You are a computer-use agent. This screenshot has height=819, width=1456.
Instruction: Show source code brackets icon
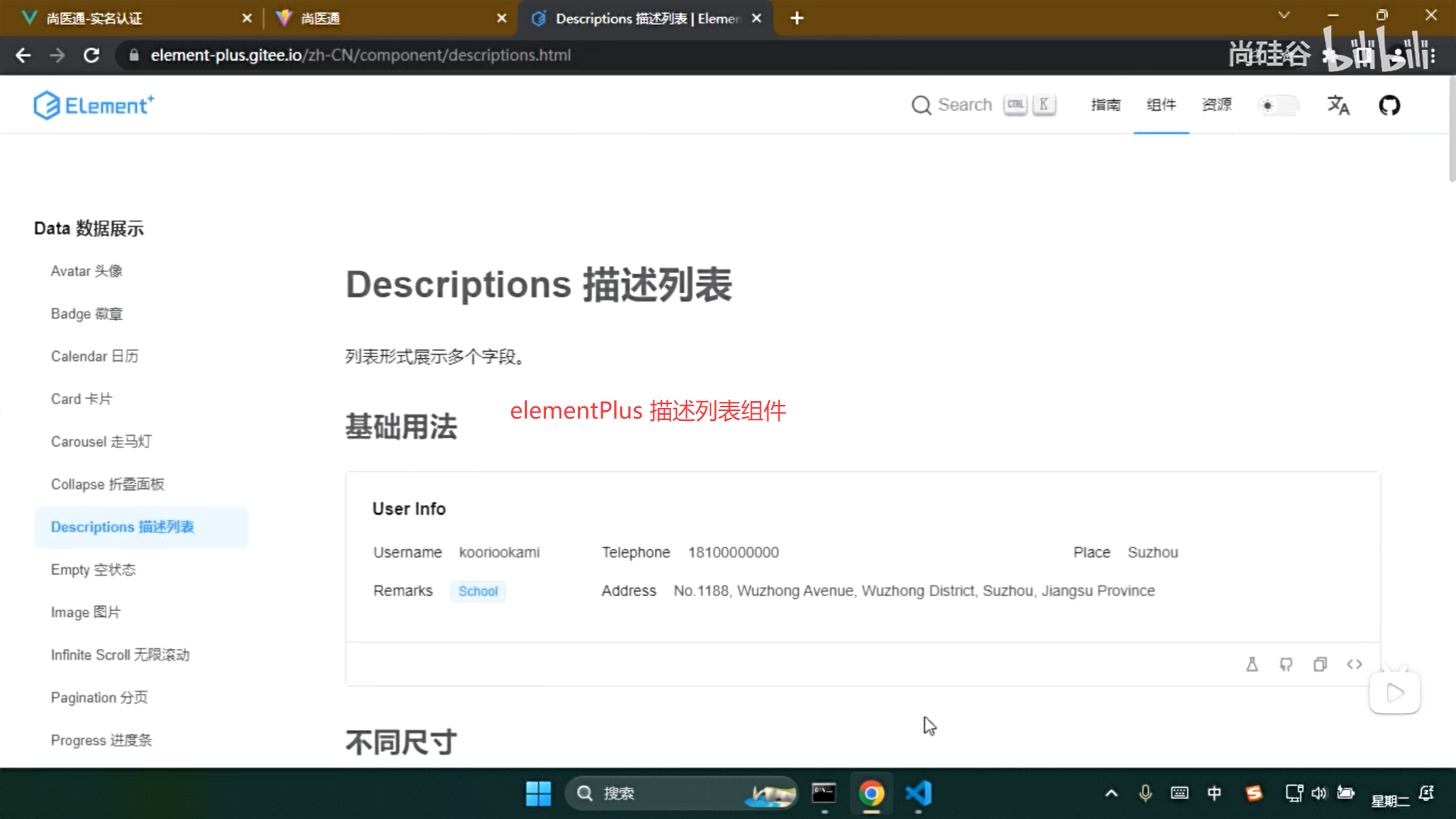(1354, 664)
